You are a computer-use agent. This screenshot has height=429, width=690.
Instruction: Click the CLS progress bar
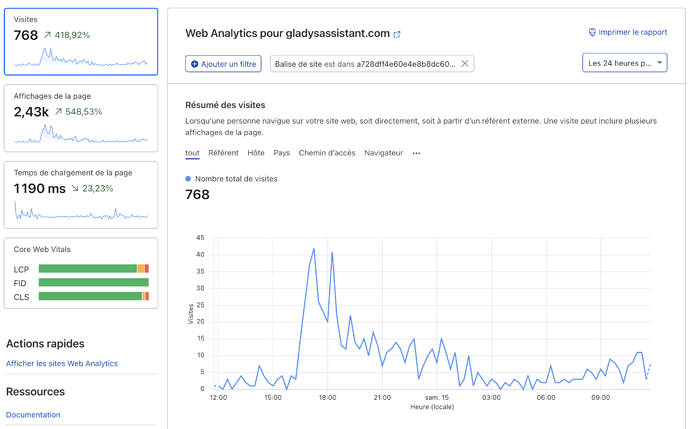point(94,296)
